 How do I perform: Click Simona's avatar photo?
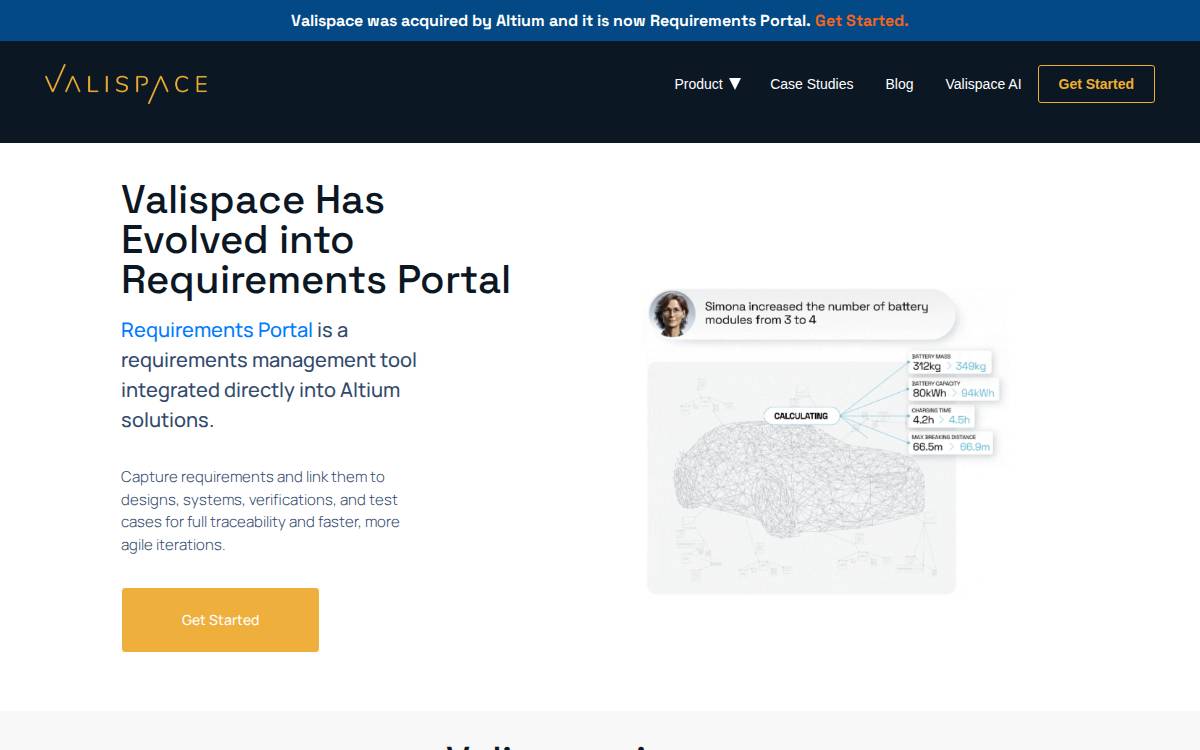pyautogui.click(x=672, y=313)
